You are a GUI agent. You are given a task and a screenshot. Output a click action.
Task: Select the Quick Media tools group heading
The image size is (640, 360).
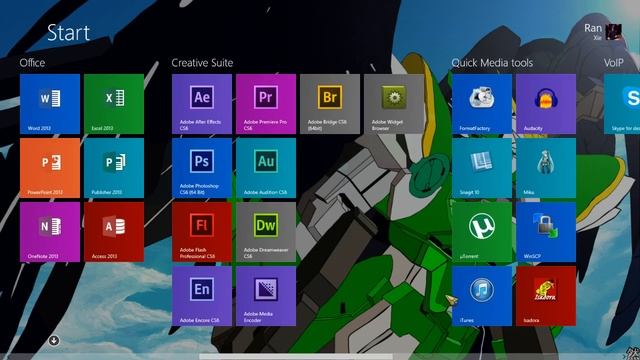(492, 63)
